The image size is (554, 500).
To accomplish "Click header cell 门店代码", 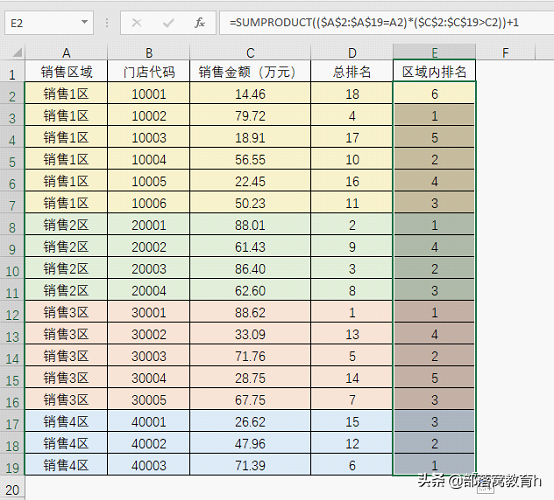I will coord(149,72).
